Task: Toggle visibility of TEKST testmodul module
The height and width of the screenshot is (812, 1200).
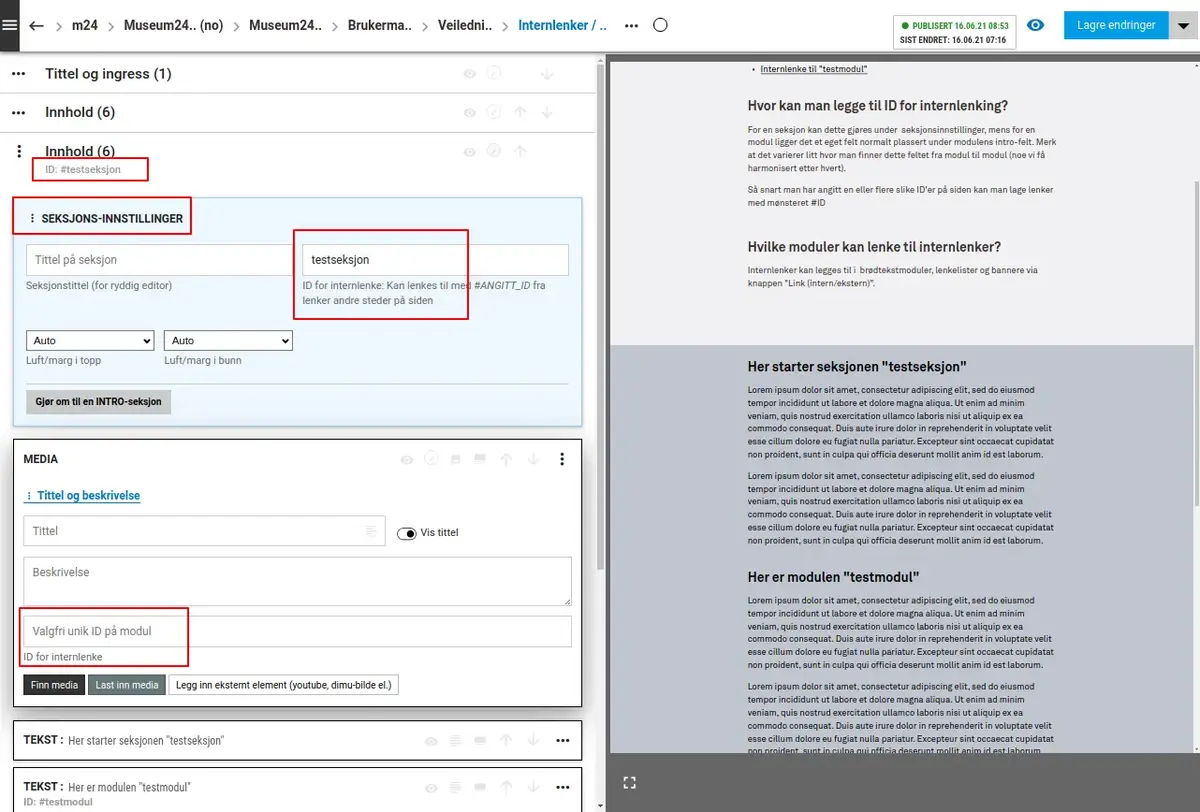Action: [x=431, y=787]
